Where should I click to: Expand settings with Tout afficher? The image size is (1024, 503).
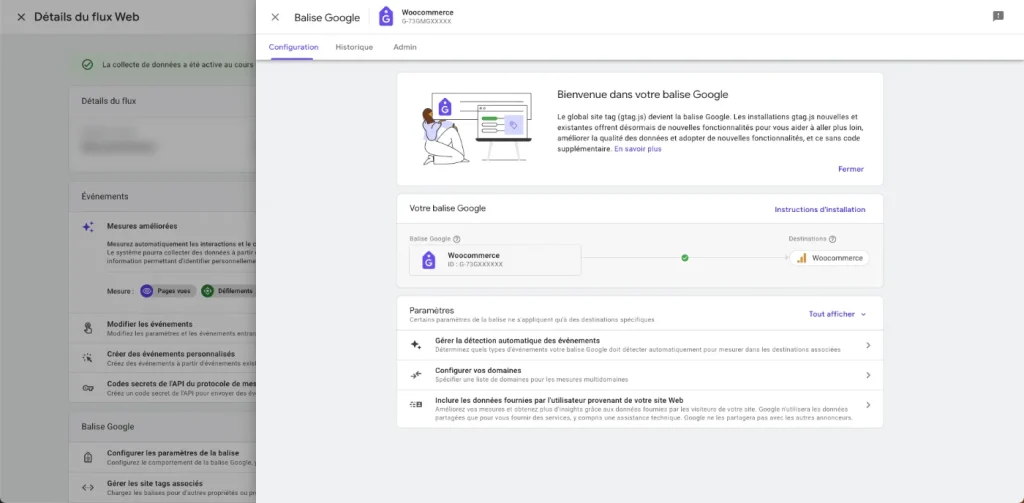[837, 314]
